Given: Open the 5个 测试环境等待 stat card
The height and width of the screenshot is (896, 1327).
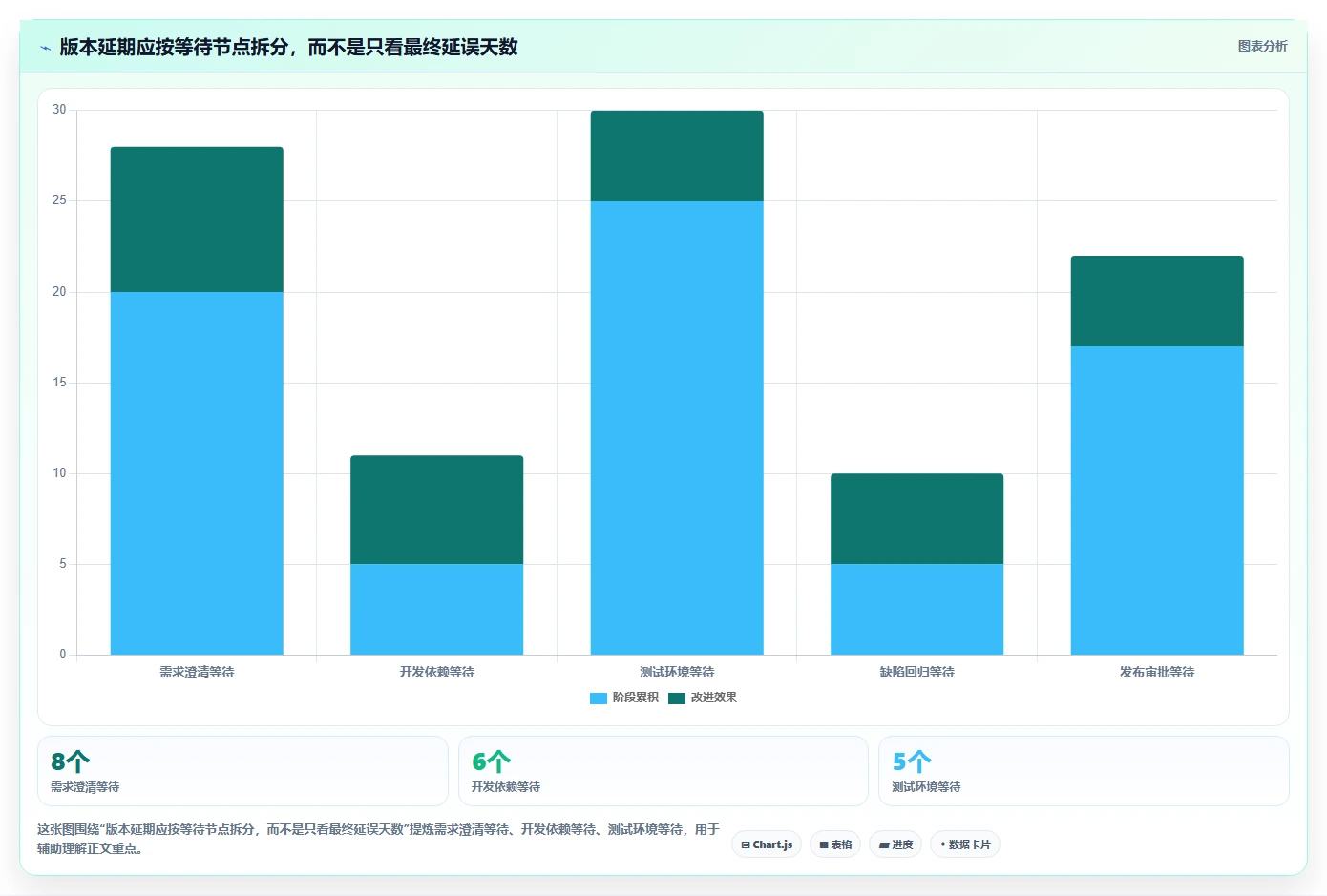Looking at the screenshot, I should (1084, 771).
